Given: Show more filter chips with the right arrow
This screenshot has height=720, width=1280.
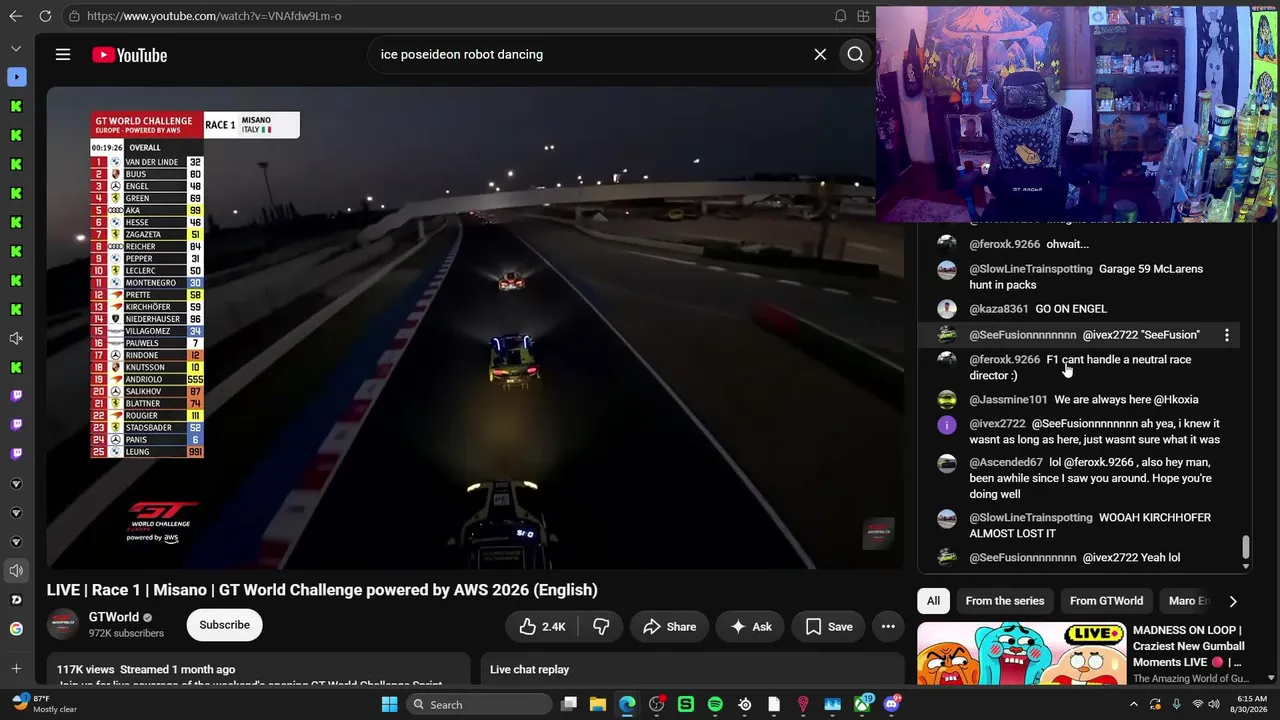Looking at the screenshot, I should pos(1232,601).
